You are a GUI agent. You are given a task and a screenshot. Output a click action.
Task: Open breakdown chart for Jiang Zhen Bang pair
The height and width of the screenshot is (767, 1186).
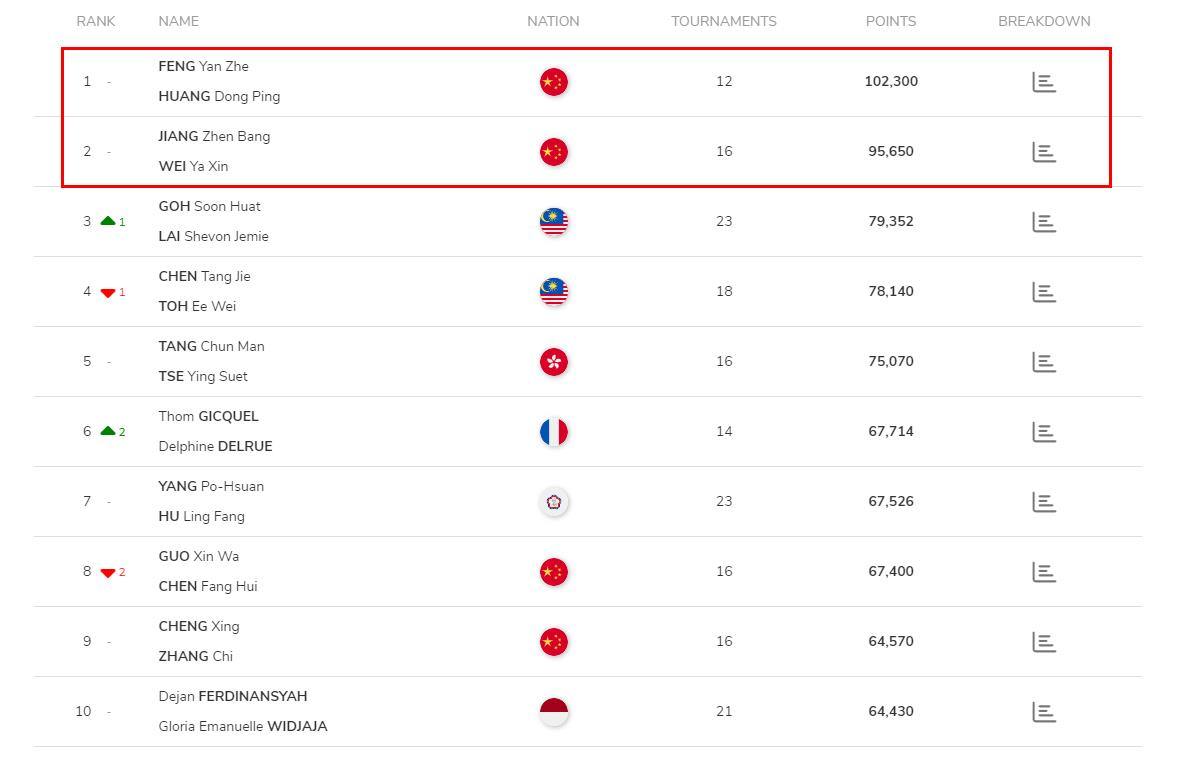[1044, 152]
